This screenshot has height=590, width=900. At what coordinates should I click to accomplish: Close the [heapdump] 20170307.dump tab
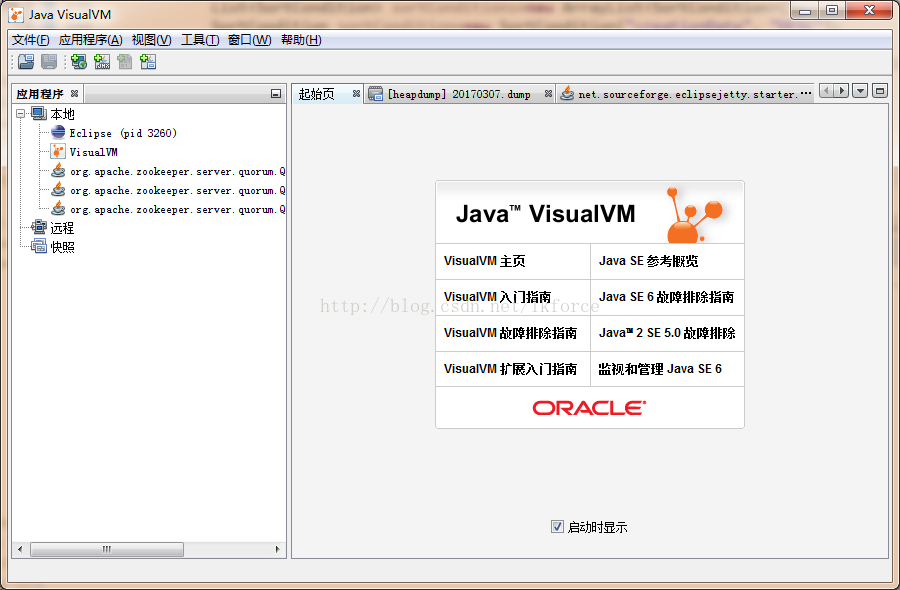pyautogui.click(x=548, y=94)
